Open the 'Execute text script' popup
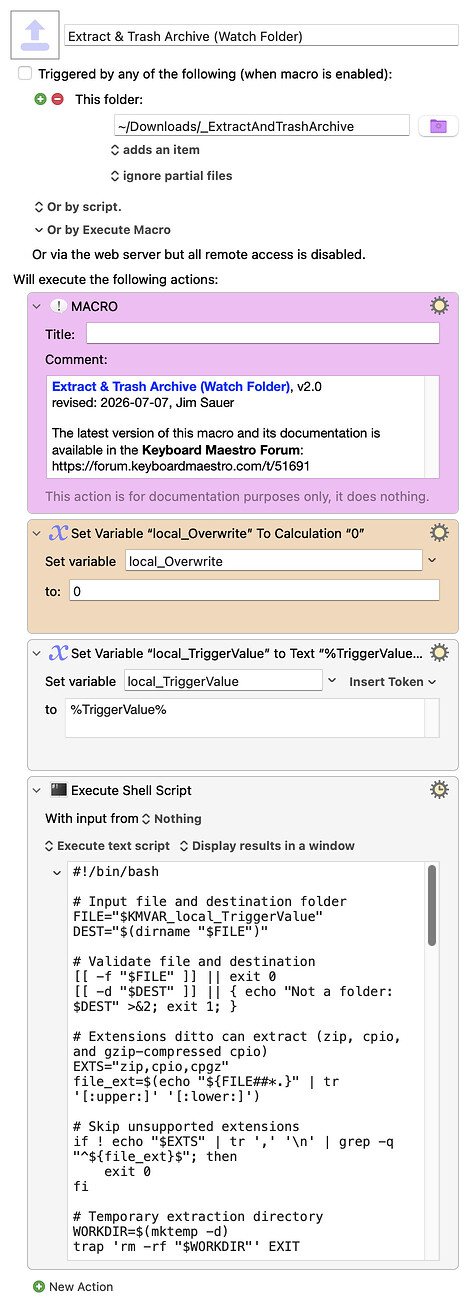 (x=107, y=845)
